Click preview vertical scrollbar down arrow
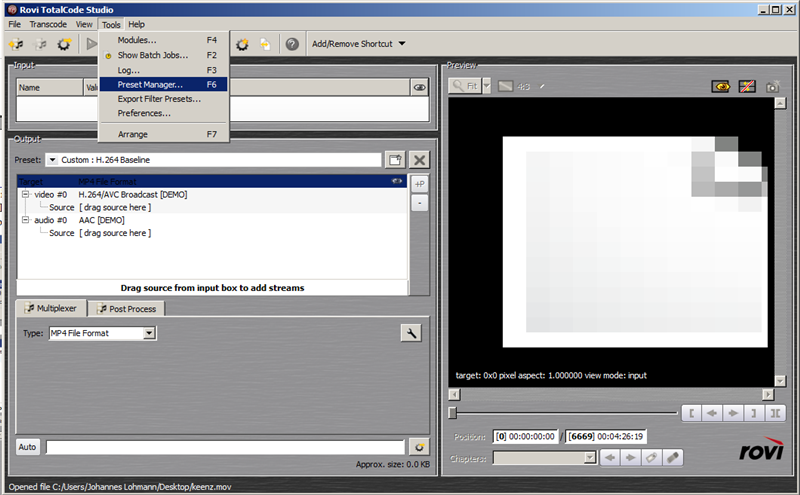 point(780,381)
